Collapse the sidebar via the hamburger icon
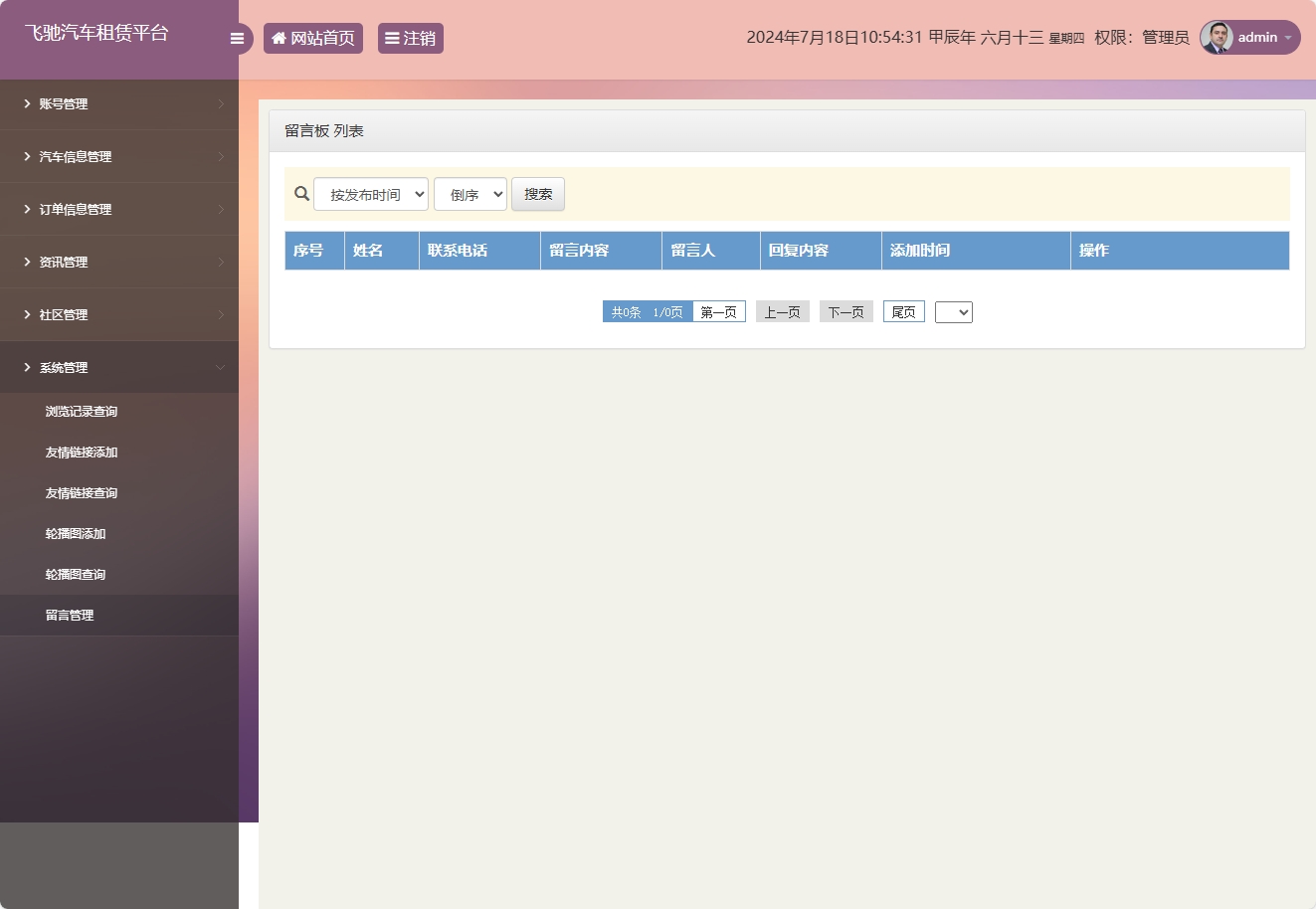This screenshot has height=909, width=1316. tap(237, 38)
